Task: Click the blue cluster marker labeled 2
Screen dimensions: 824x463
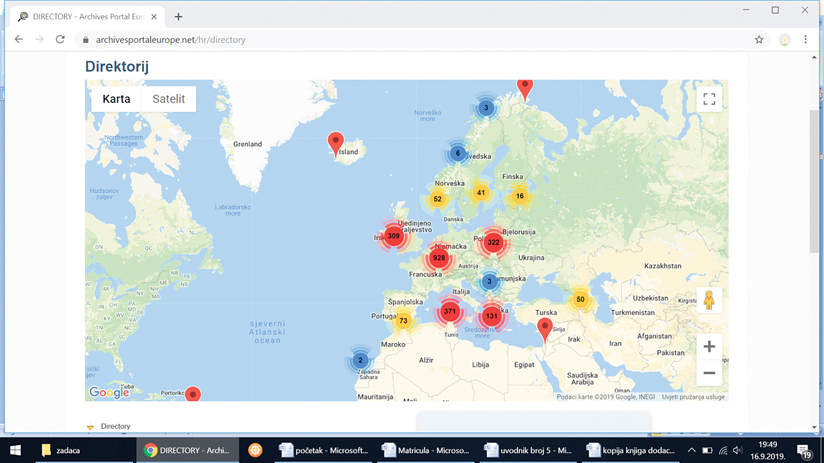Action: [x=360, y=361]
